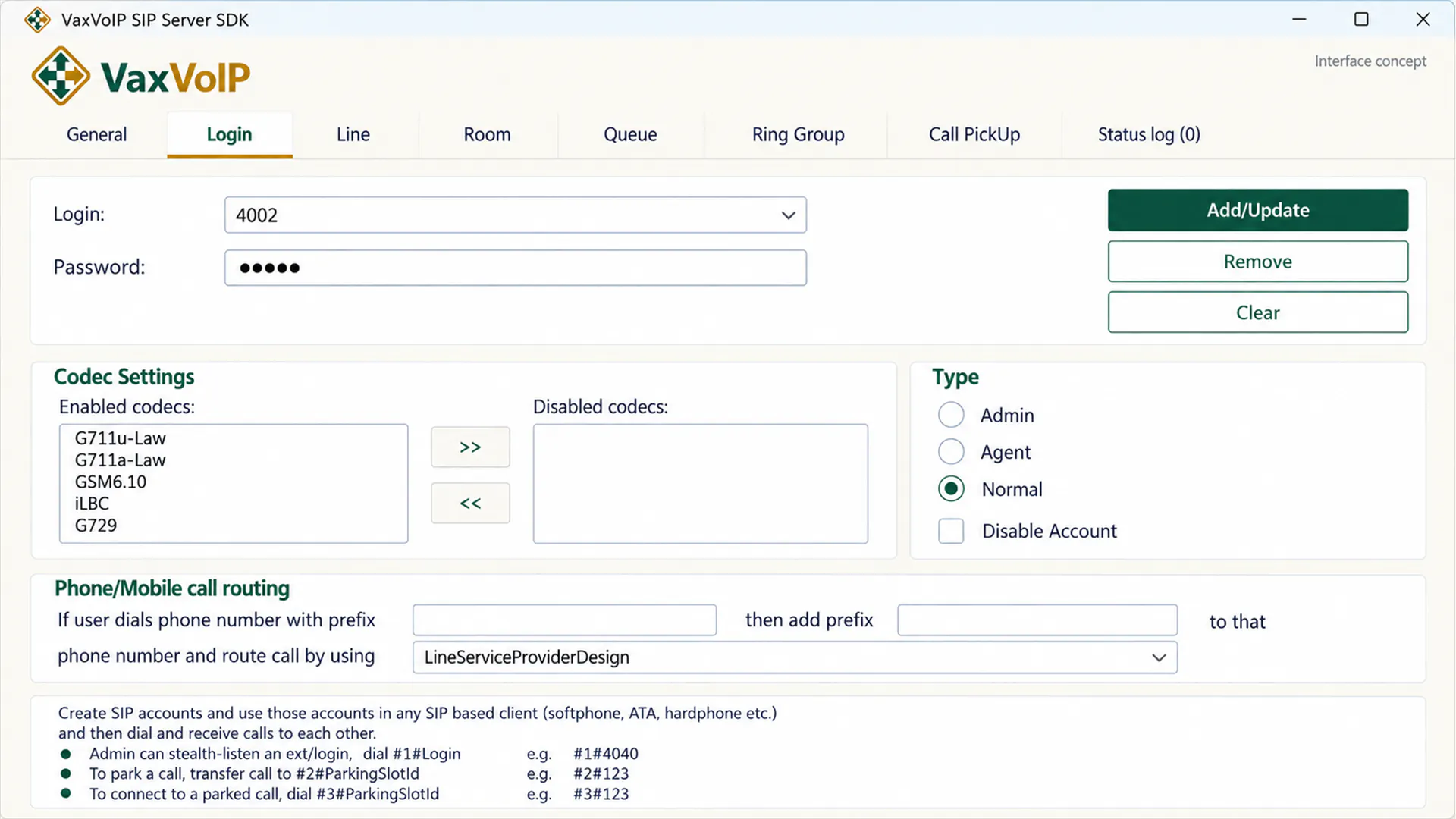The width and height of the screenshot is (1456, 819).
Task: Go to the Room tab
Action: click(487, 134)
